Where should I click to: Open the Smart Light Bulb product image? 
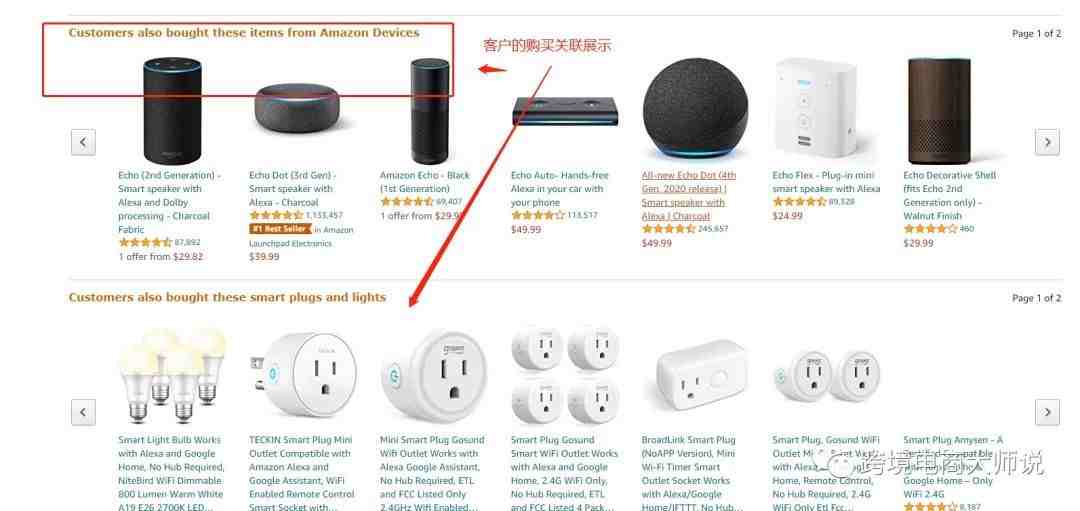click(173, 376)
